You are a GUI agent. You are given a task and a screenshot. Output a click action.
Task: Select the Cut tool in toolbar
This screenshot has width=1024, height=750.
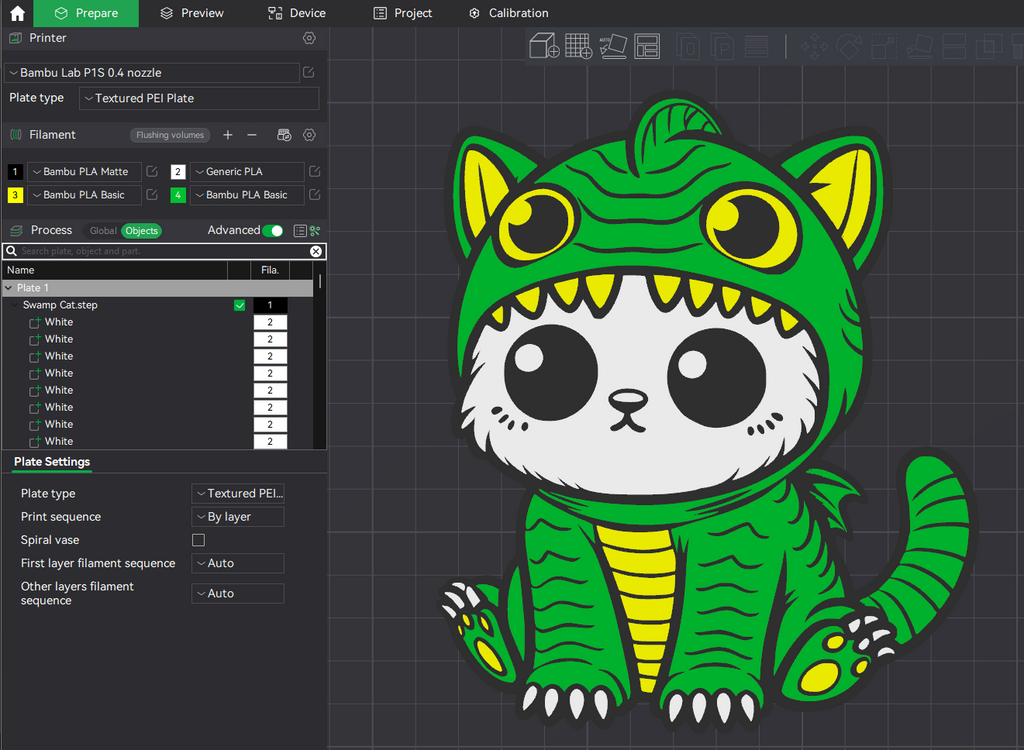pyautogui.click(x=953, y=46)
